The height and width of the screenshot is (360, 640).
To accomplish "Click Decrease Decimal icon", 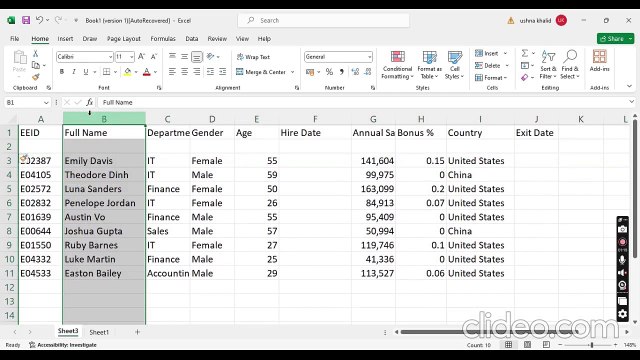I will pos(368,72).
